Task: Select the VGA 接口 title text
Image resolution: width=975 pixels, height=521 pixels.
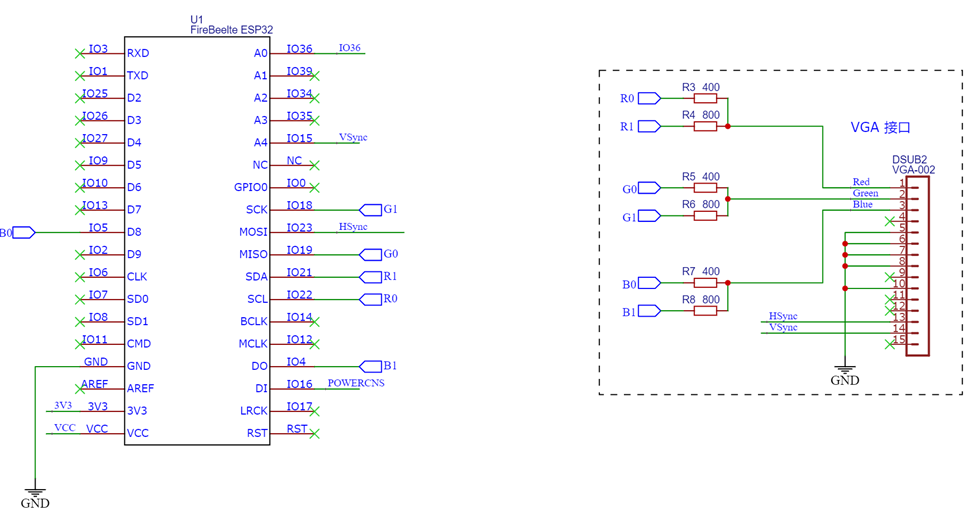Action: tap(880, 127)
